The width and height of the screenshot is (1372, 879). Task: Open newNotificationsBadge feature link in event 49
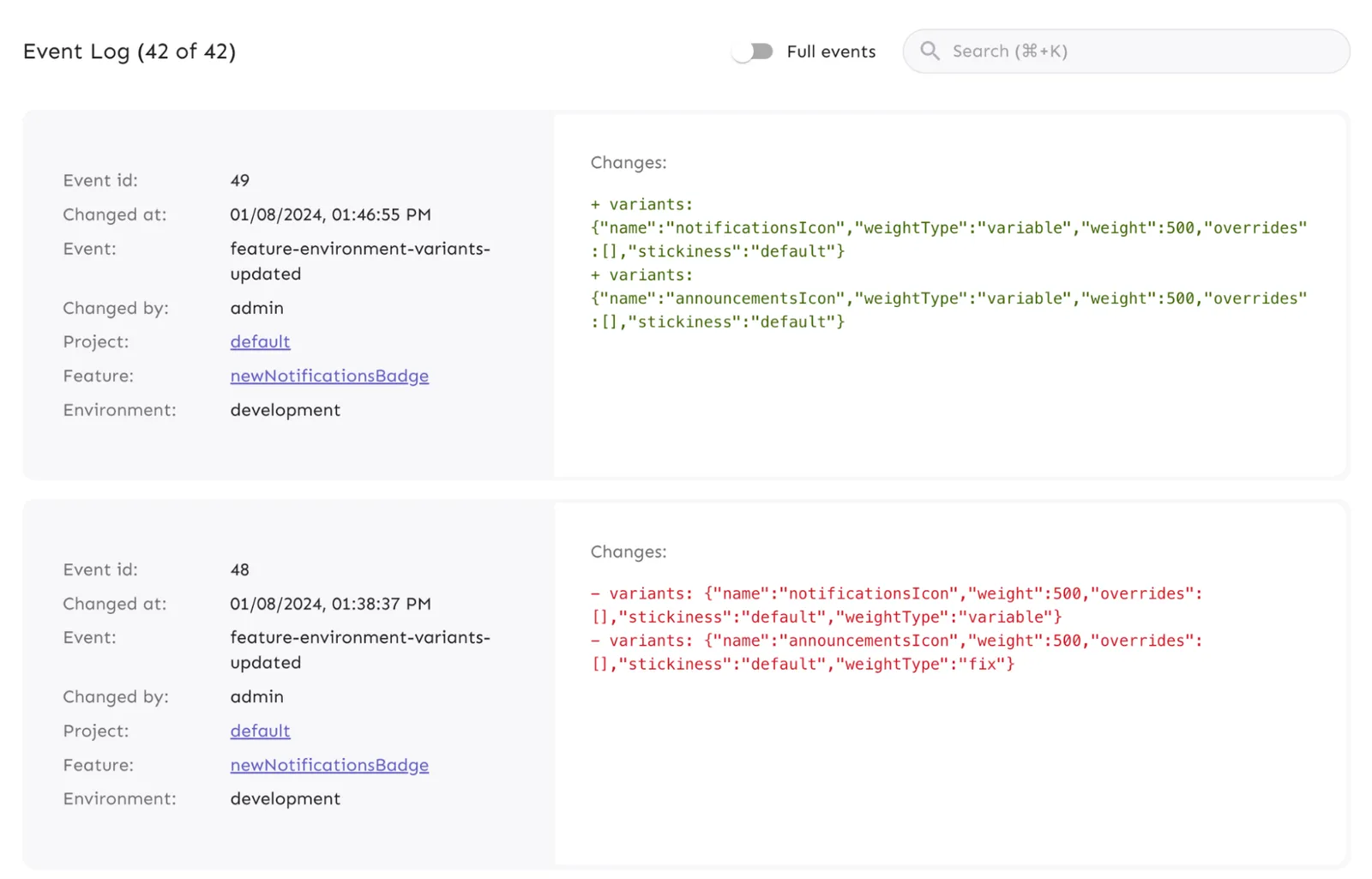[x=329, y=376]
